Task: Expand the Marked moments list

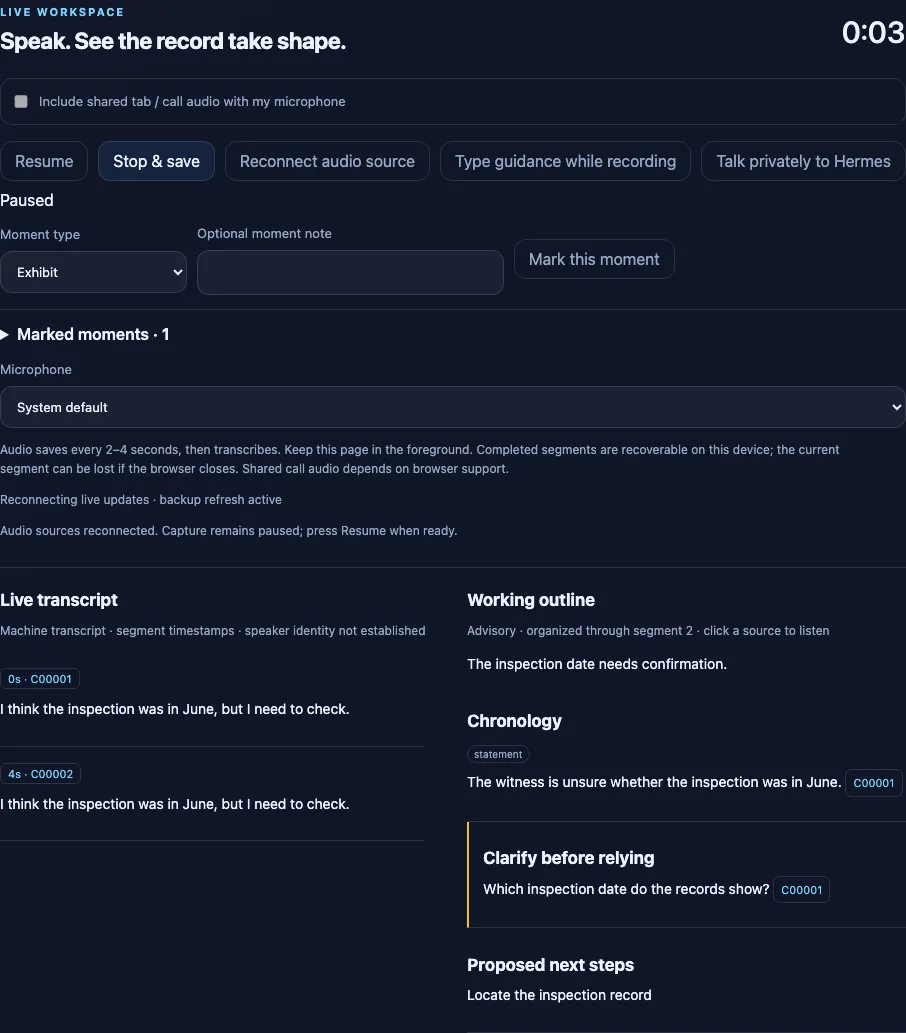Action: 85,335
